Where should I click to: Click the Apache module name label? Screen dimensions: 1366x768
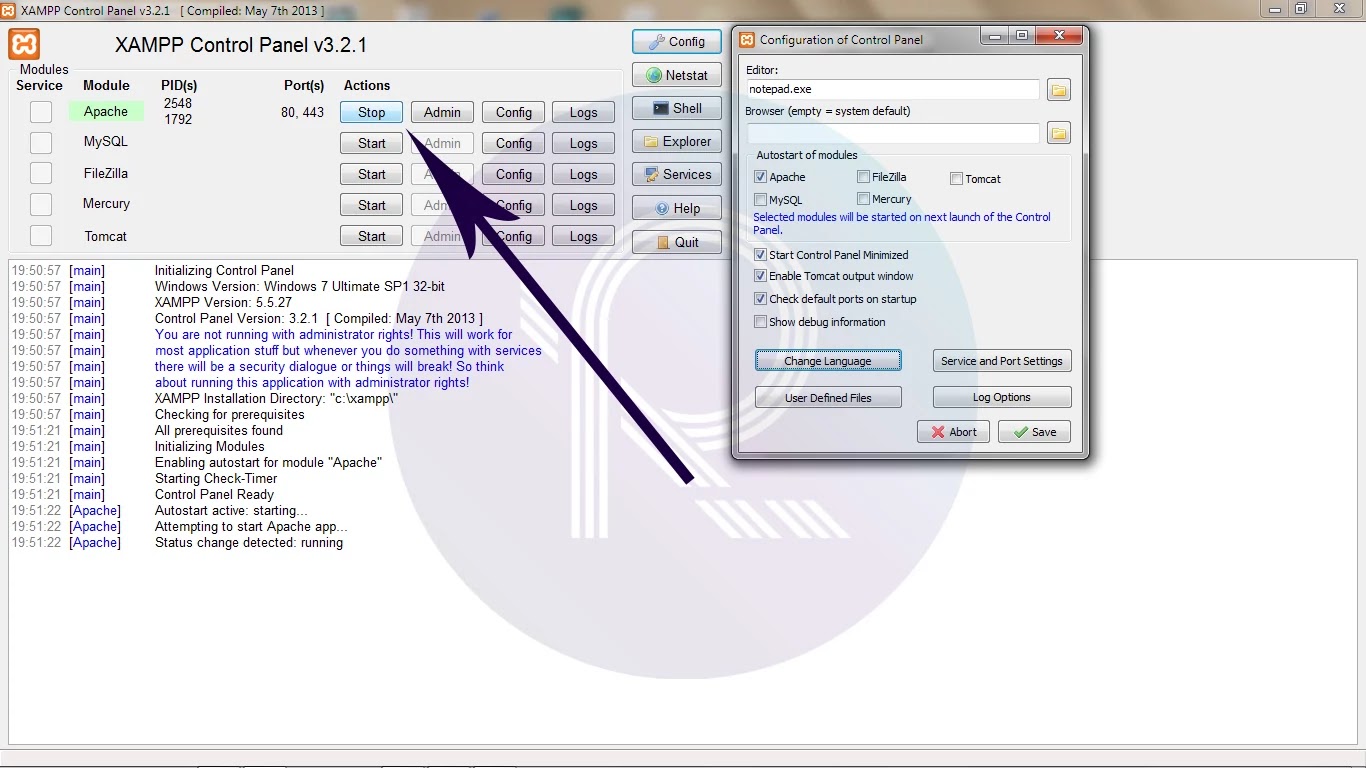pos(106,112)
